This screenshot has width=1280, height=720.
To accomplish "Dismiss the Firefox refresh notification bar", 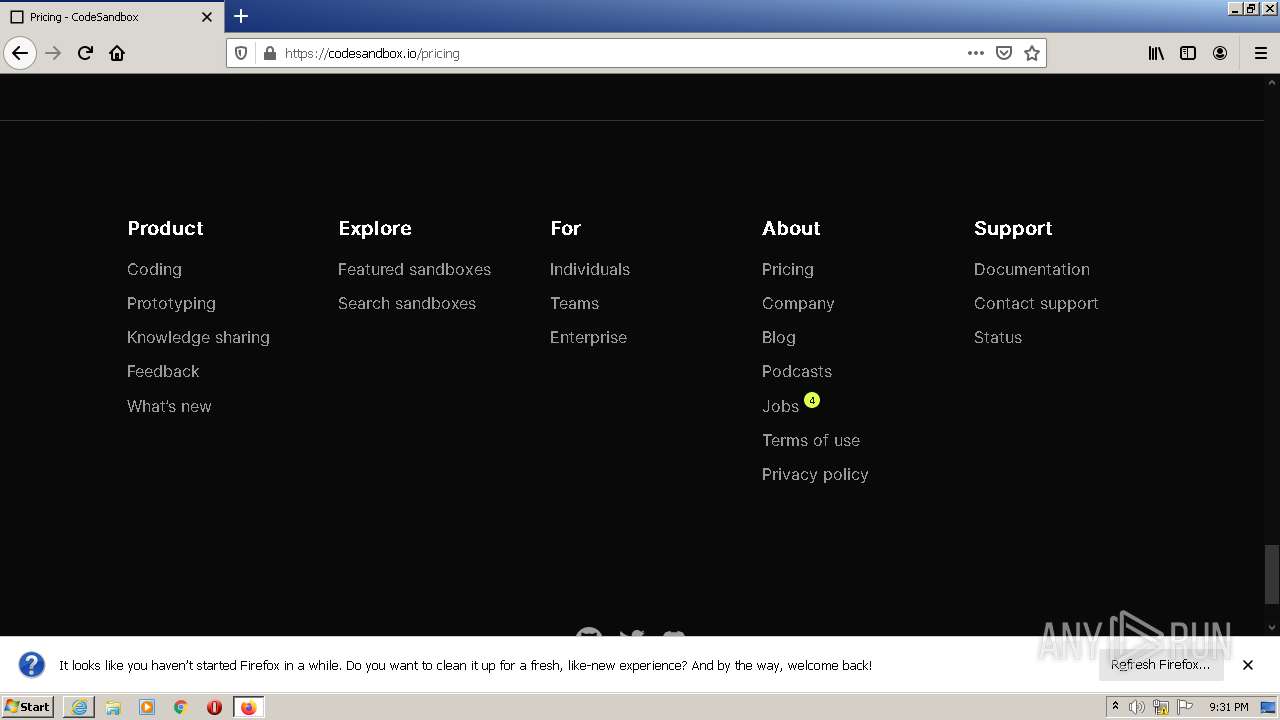I will point(1247,665).
